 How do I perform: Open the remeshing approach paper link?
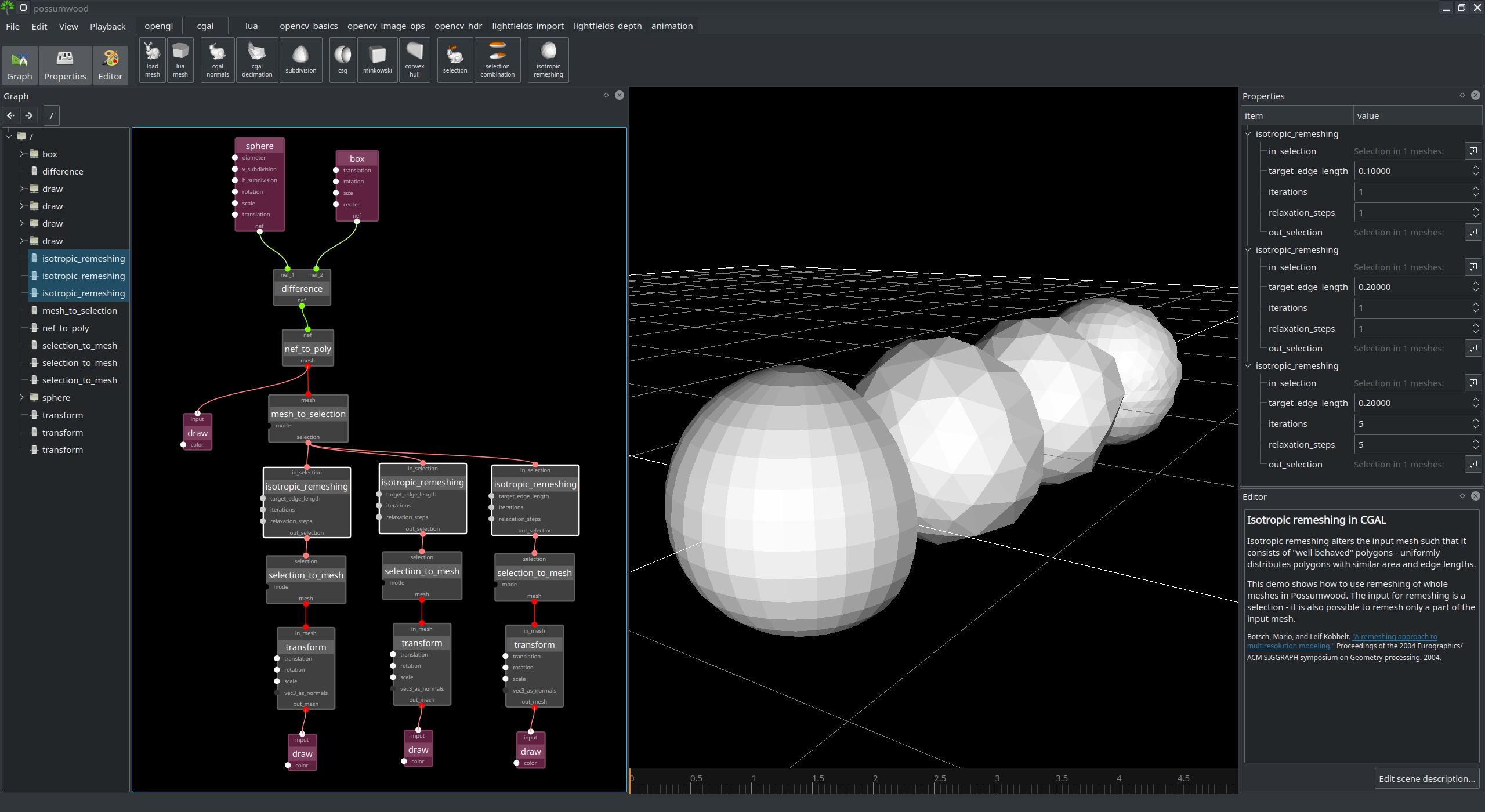pyautogui.click(x=1395, y=637)
